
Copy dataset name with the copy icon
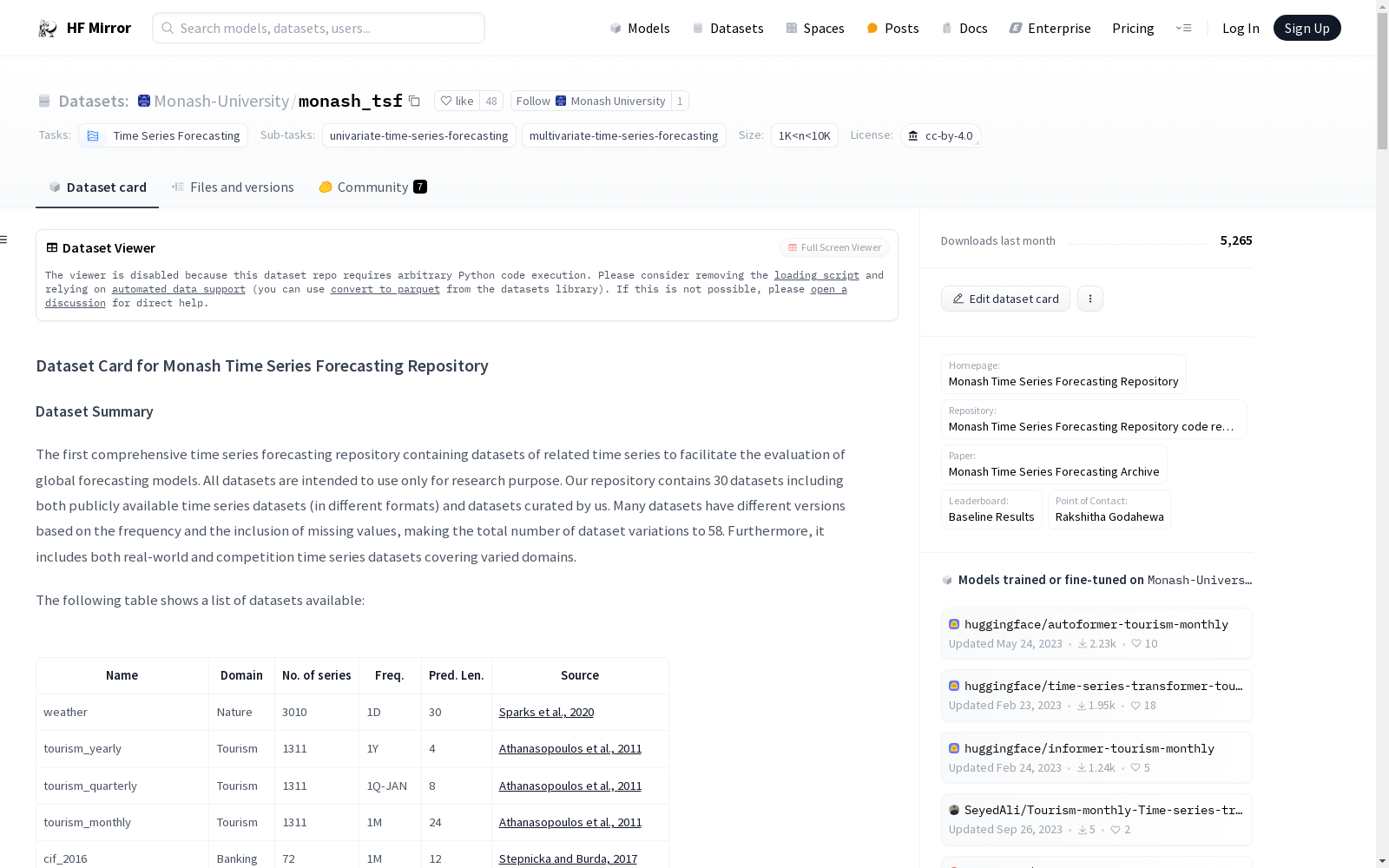click(415, 101)
